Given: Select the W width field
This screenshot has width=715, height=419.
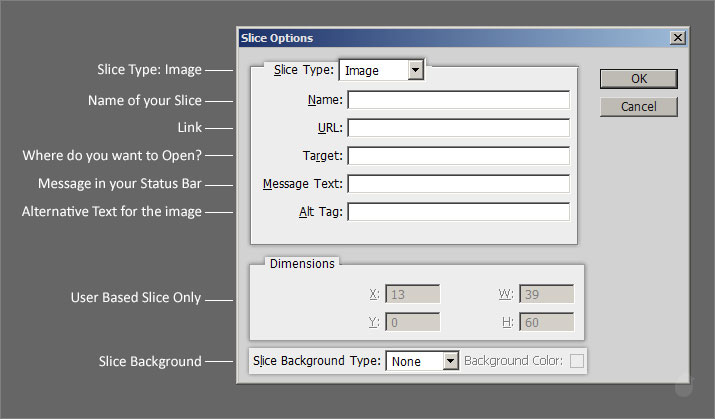Looking at the screenshot, I should [546, 294].
